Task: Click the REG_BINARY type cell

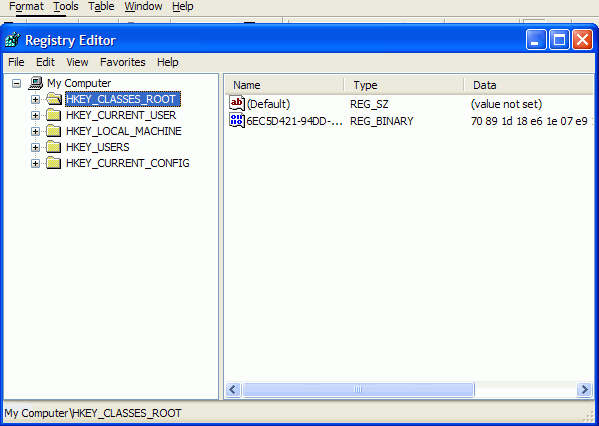Action: coord(382,121)
